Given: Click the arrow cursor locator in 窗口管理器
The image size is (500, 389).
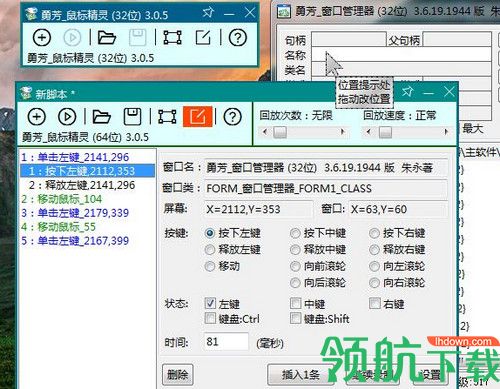Looking at the screenshot, I should click(333, 64).
